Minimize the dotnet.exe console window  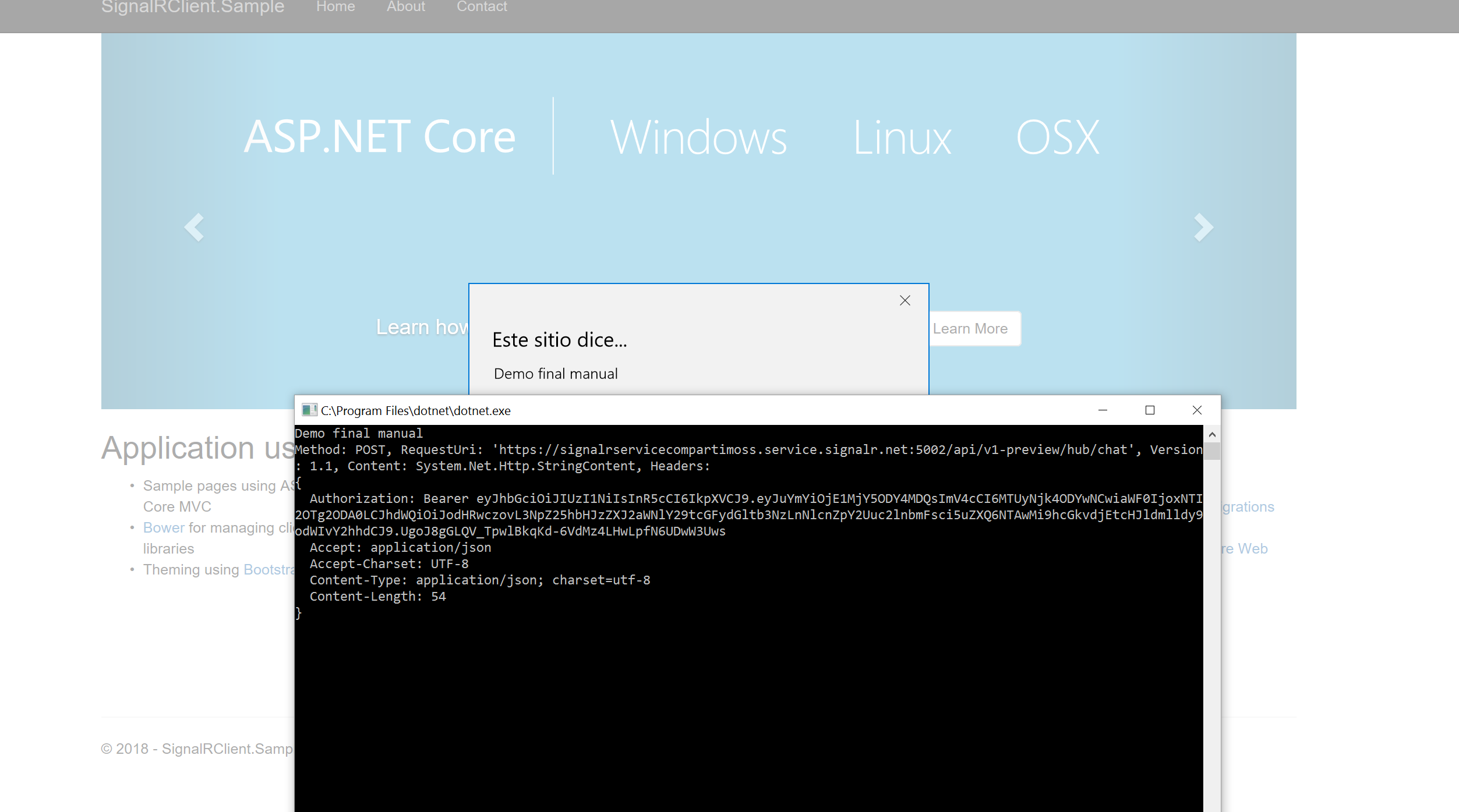pyautogui.click(x=1104, y=410)
